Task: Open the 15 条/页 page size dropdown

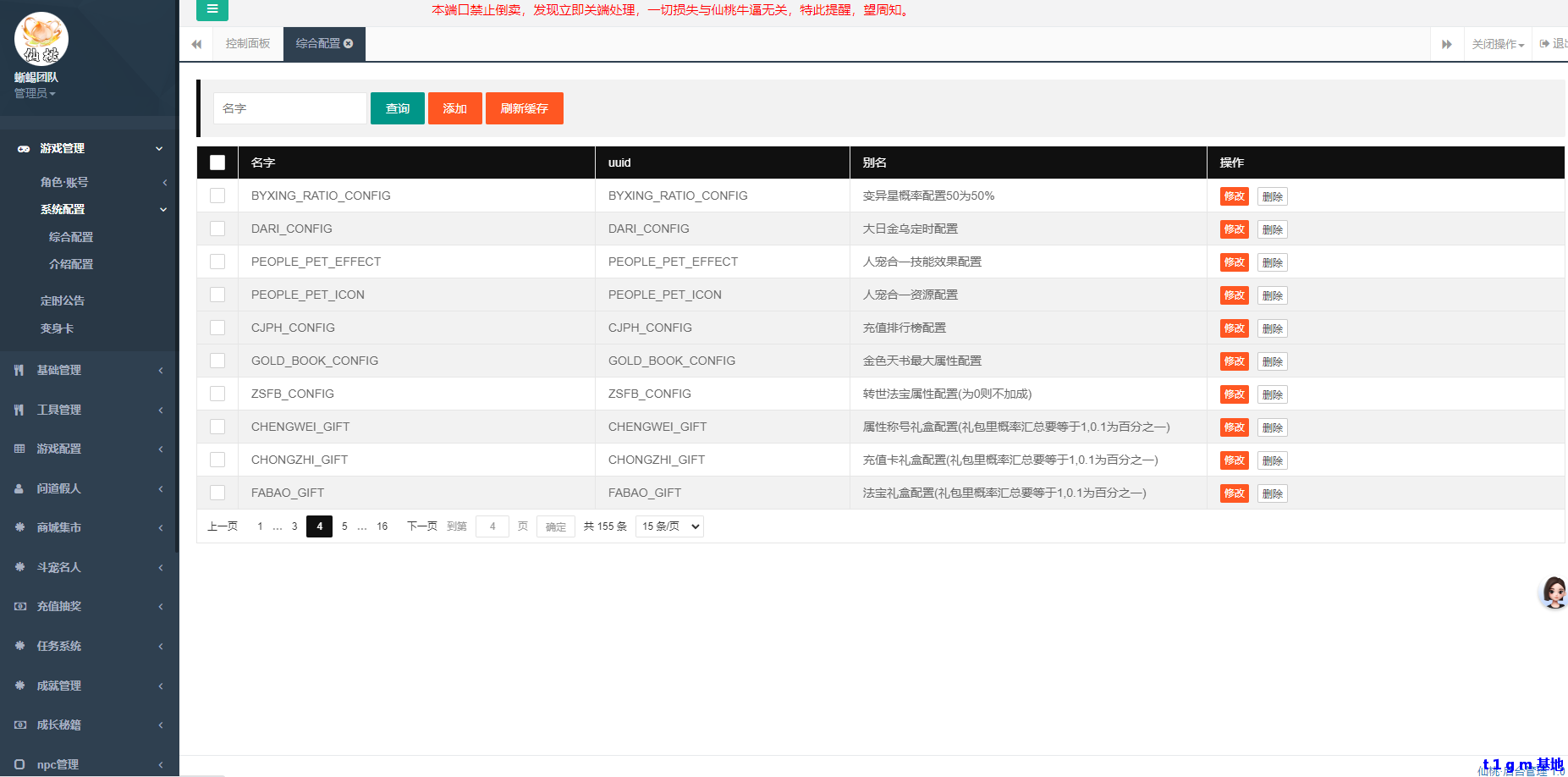Action: (669, 526)
